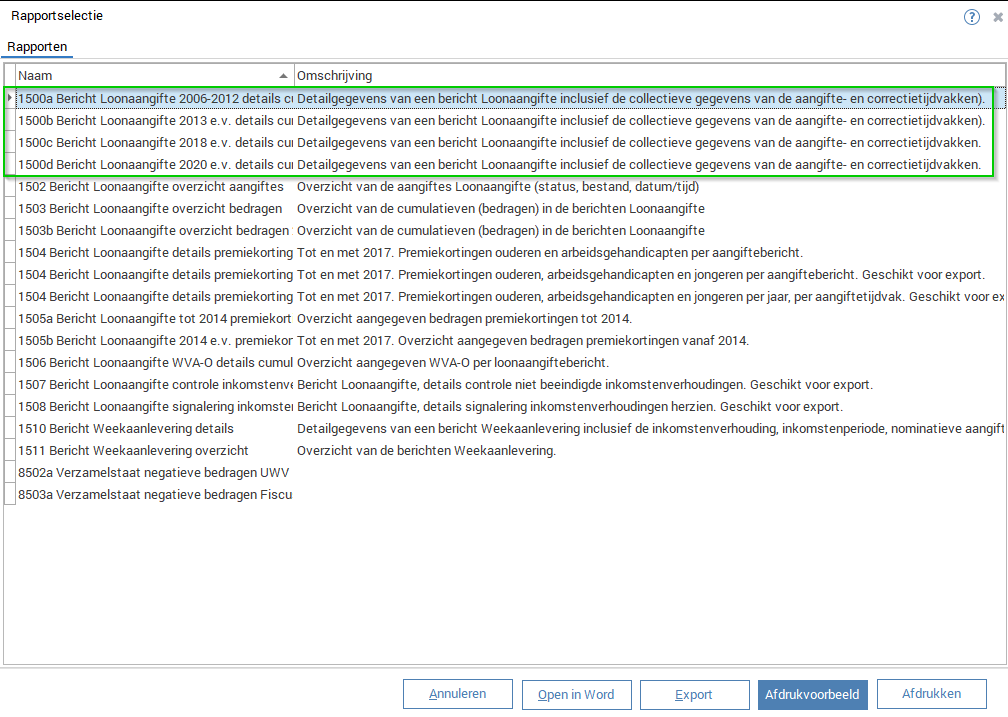Open the Afdrukvoorbeeld print preview
The width and height of the screenshot is (1008, 717).
(812, 694)
